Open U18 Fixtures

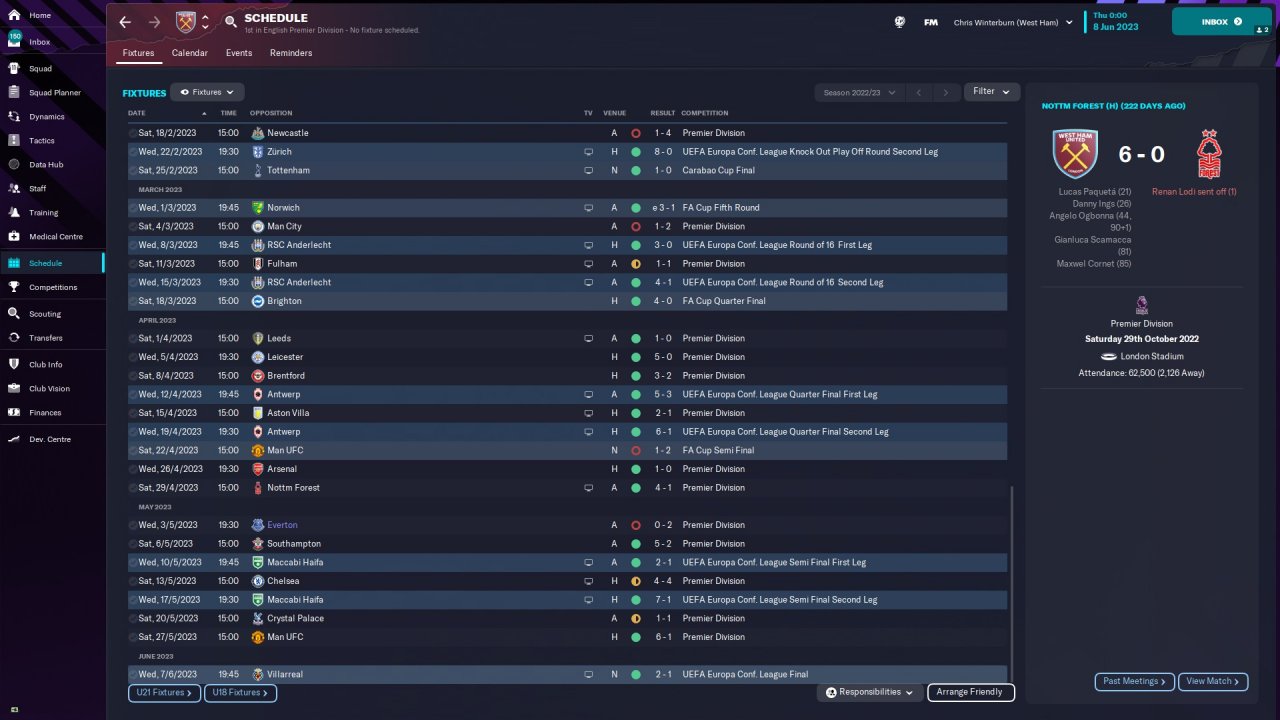point(240,692)
